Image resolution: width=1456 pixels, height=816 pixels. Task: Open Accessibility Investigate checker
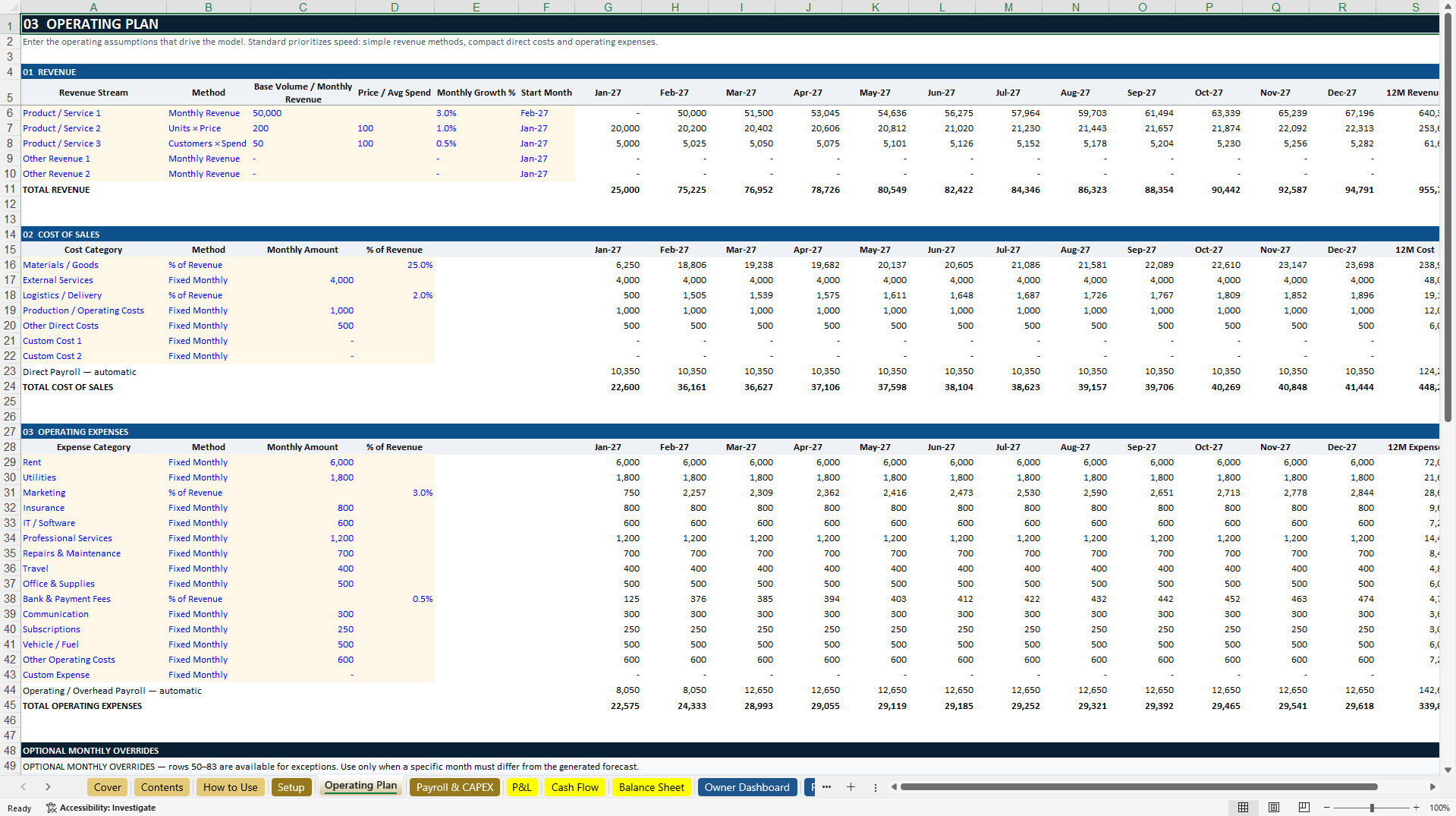coord(101,808)
